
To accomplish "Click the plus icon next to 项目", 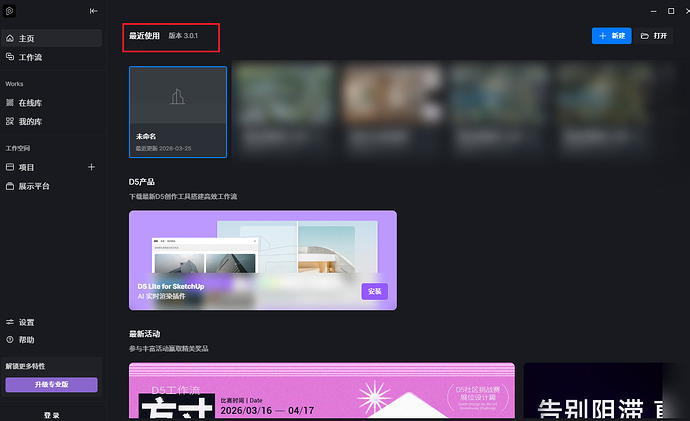I will [x=92, y=167].
